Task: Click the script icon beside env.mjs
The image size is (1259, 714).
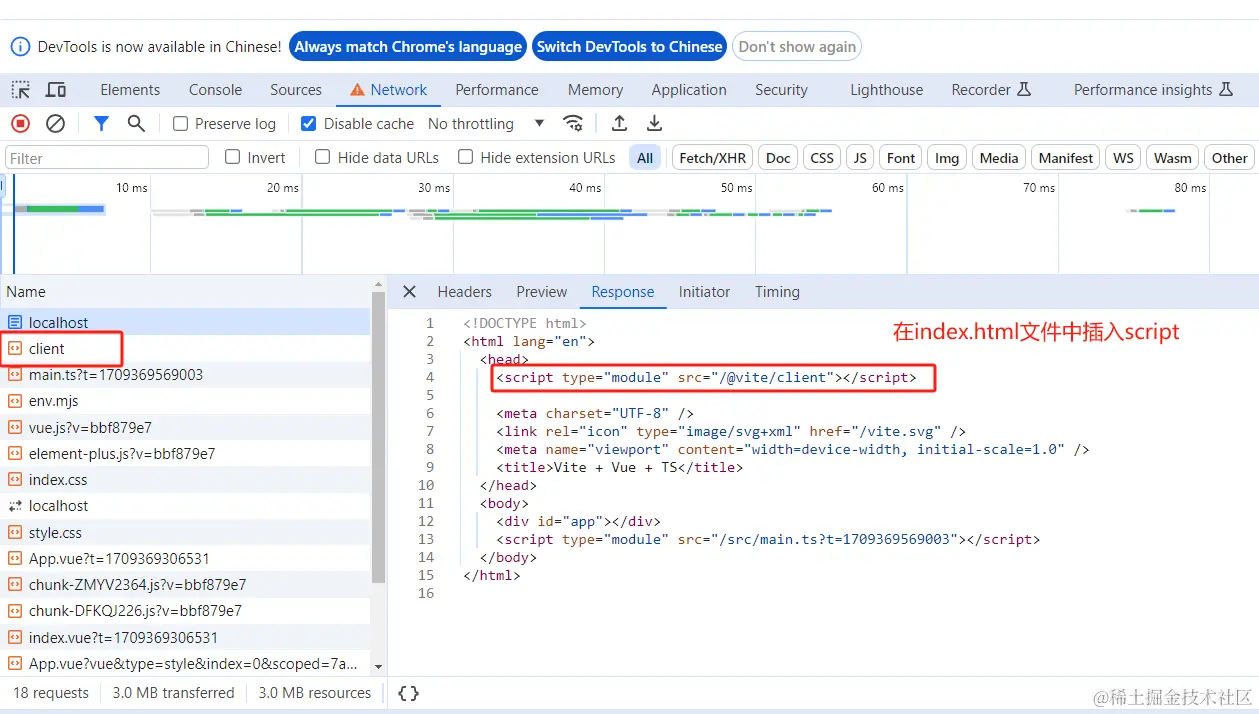Action: [15, 401]
